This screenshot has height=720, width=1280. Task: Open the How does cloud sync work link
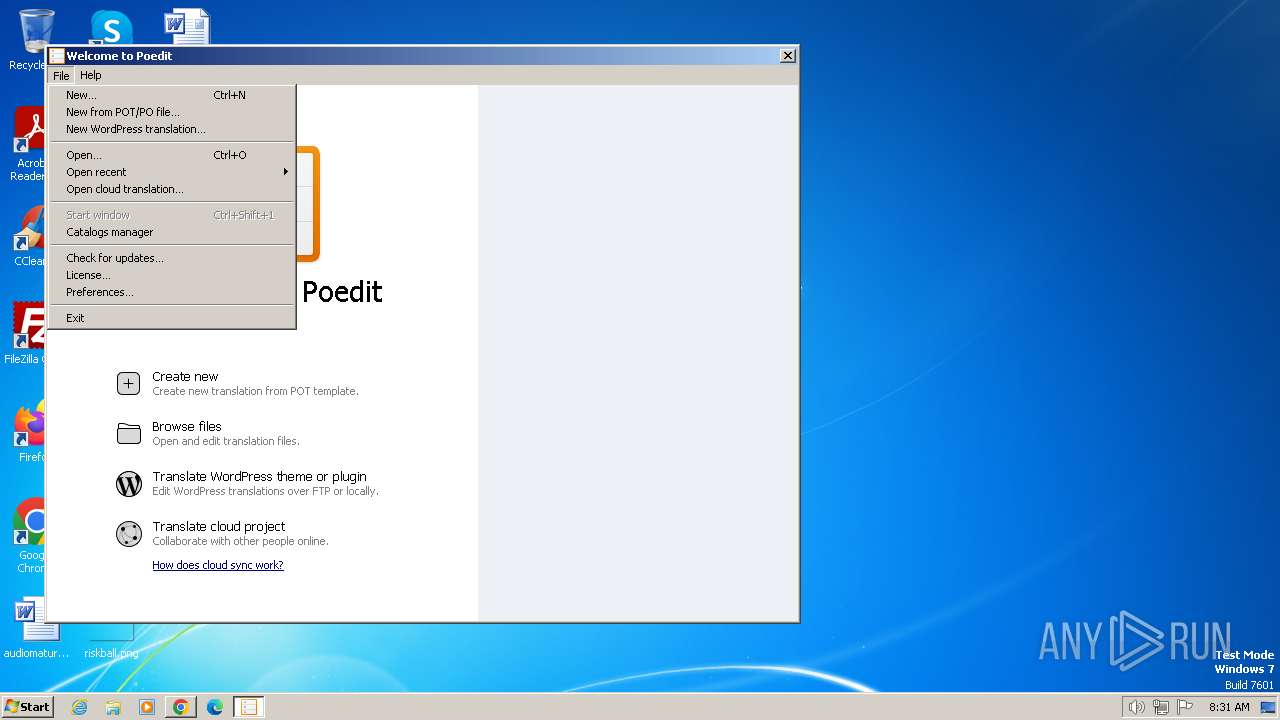click(x=218, y=565)
